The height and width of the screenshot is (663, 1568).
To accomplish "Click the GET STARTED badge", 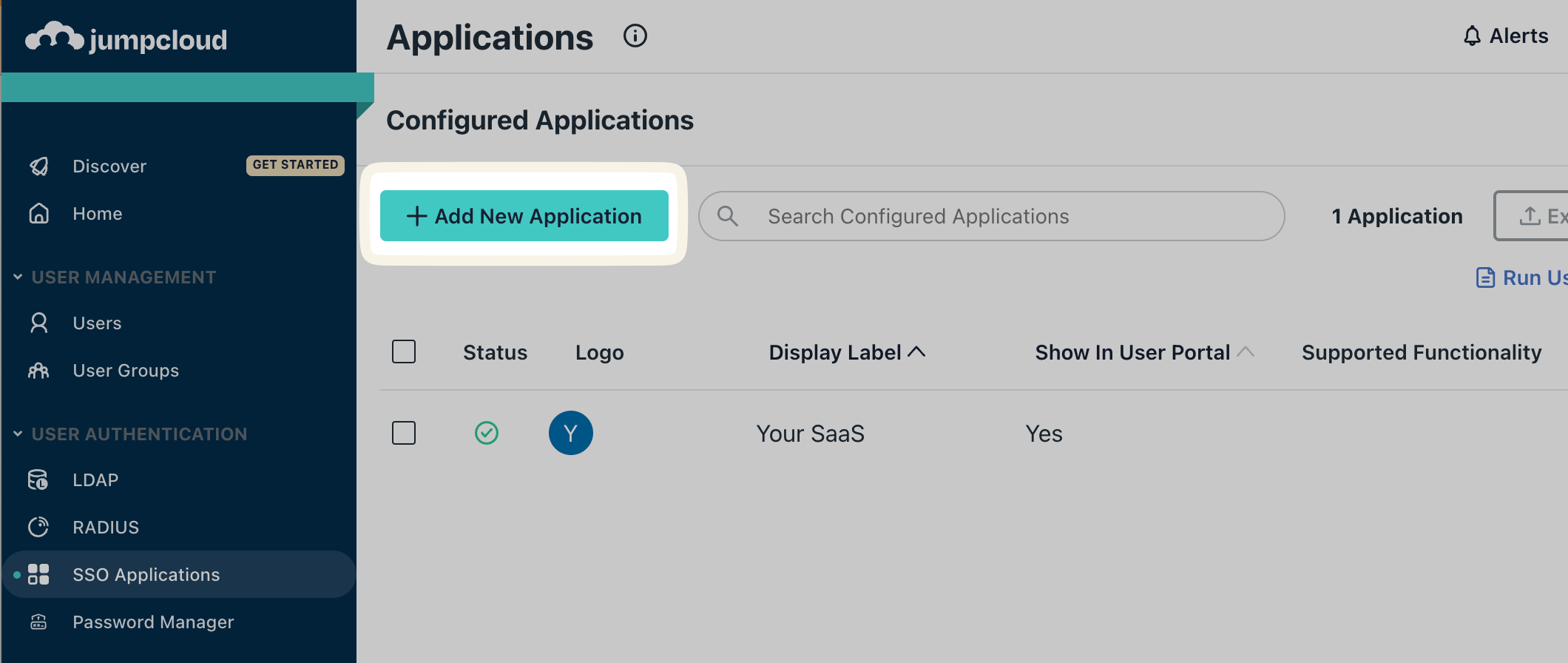I will (295, 165).
